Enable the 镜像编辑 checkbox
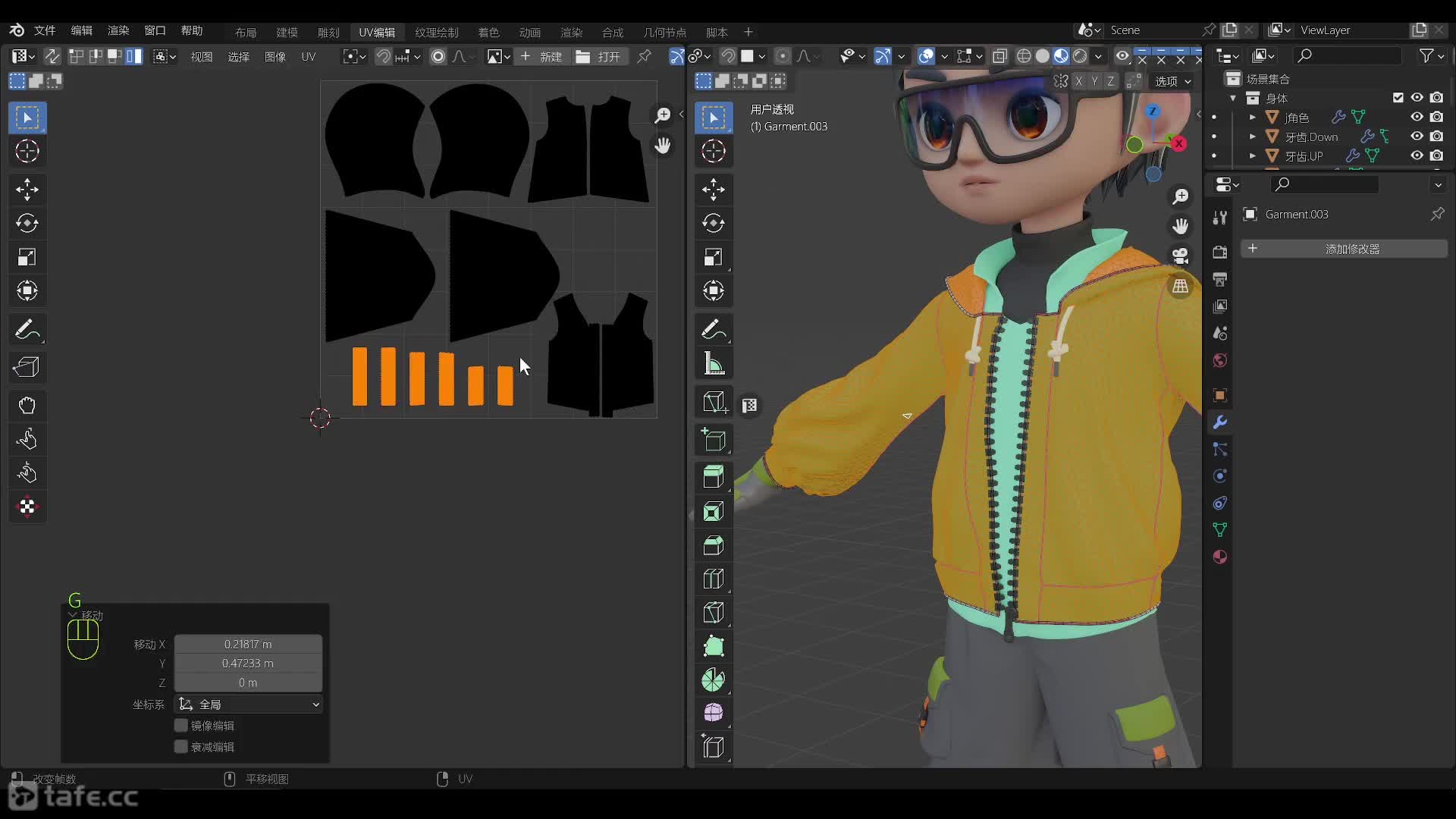 point(181,726)
